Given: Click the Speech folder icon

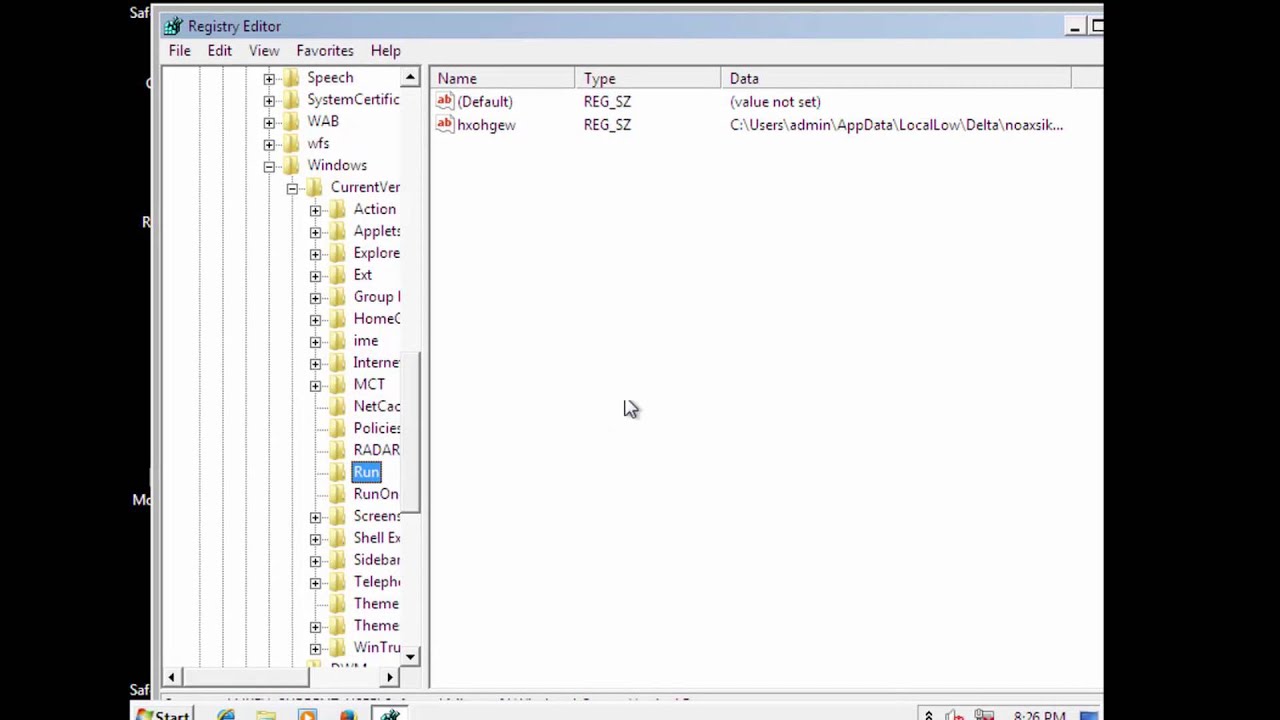Looking at the screenshot, I should pos(291,77).
